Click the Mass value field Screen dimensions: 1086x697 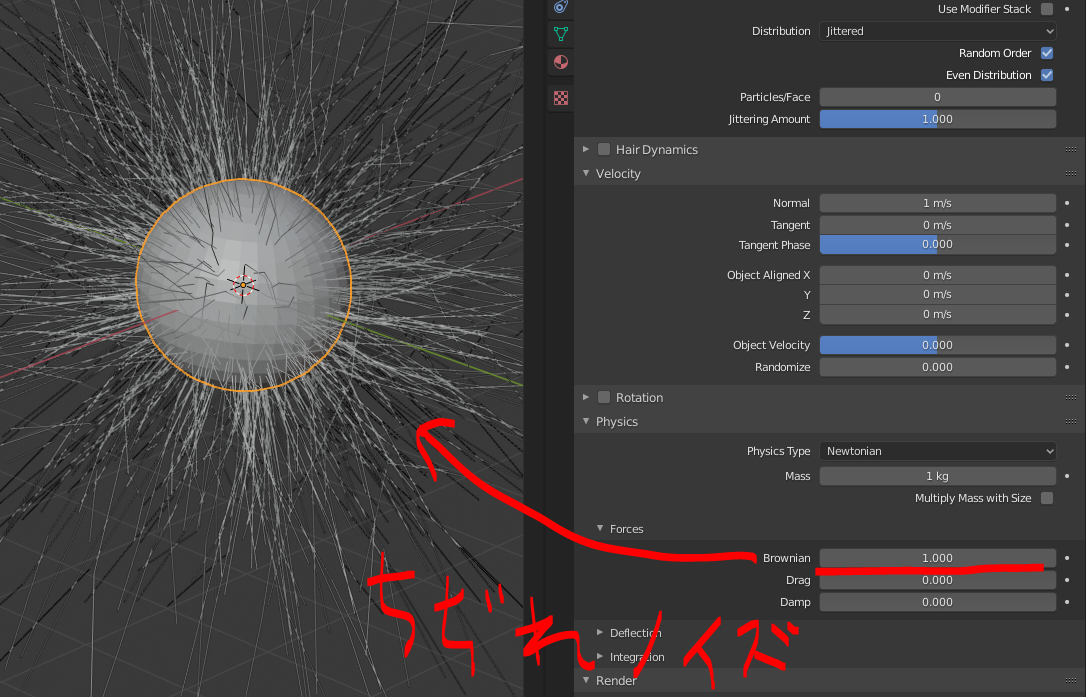pos(938,476)
